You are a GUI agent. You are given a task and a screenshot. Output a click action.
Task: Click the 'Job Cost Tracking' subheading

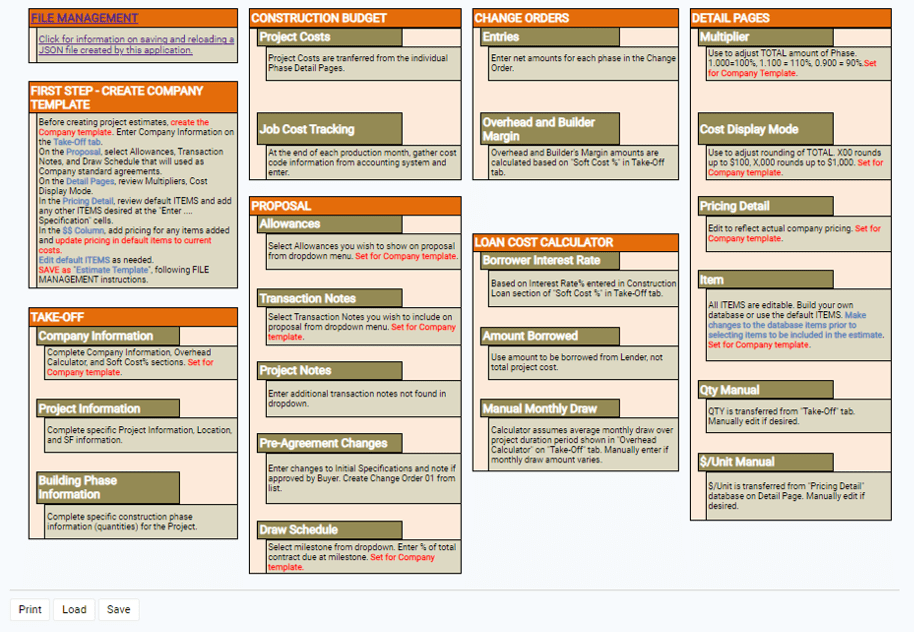point(330,129)
